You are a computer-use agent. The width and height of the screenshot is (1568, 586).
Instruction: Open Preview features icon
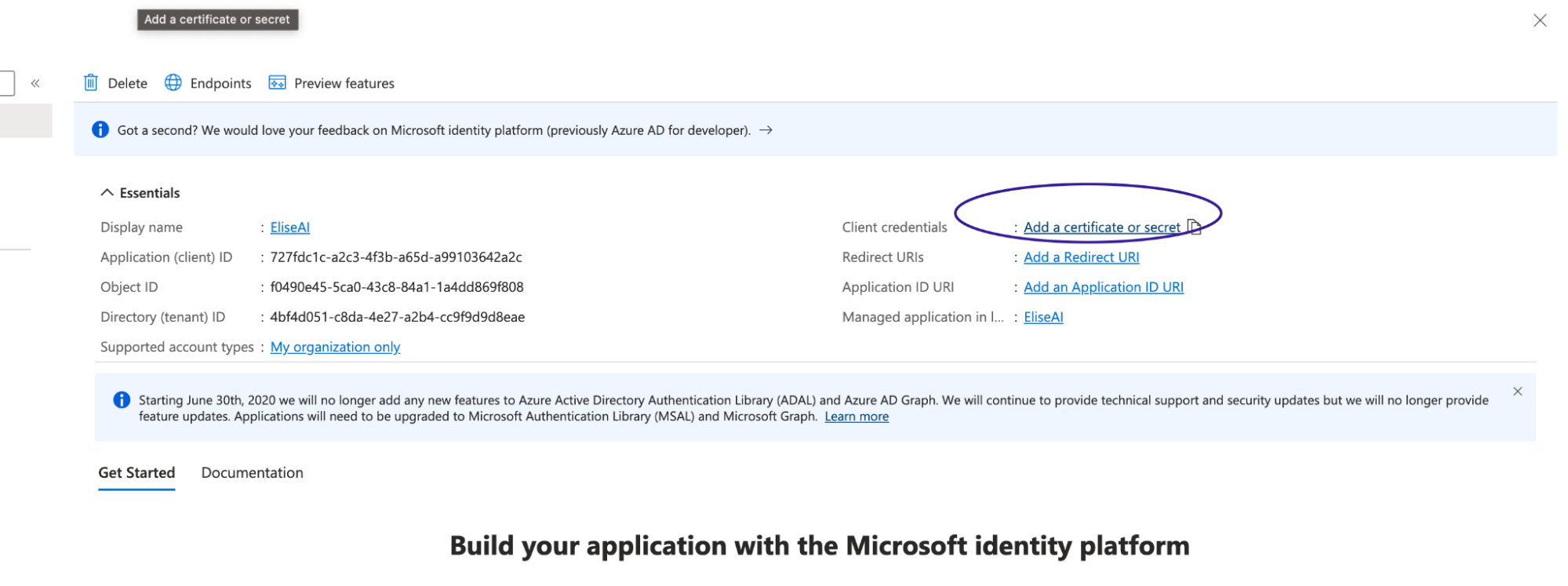pyautogui.click(x=277, y=82)
